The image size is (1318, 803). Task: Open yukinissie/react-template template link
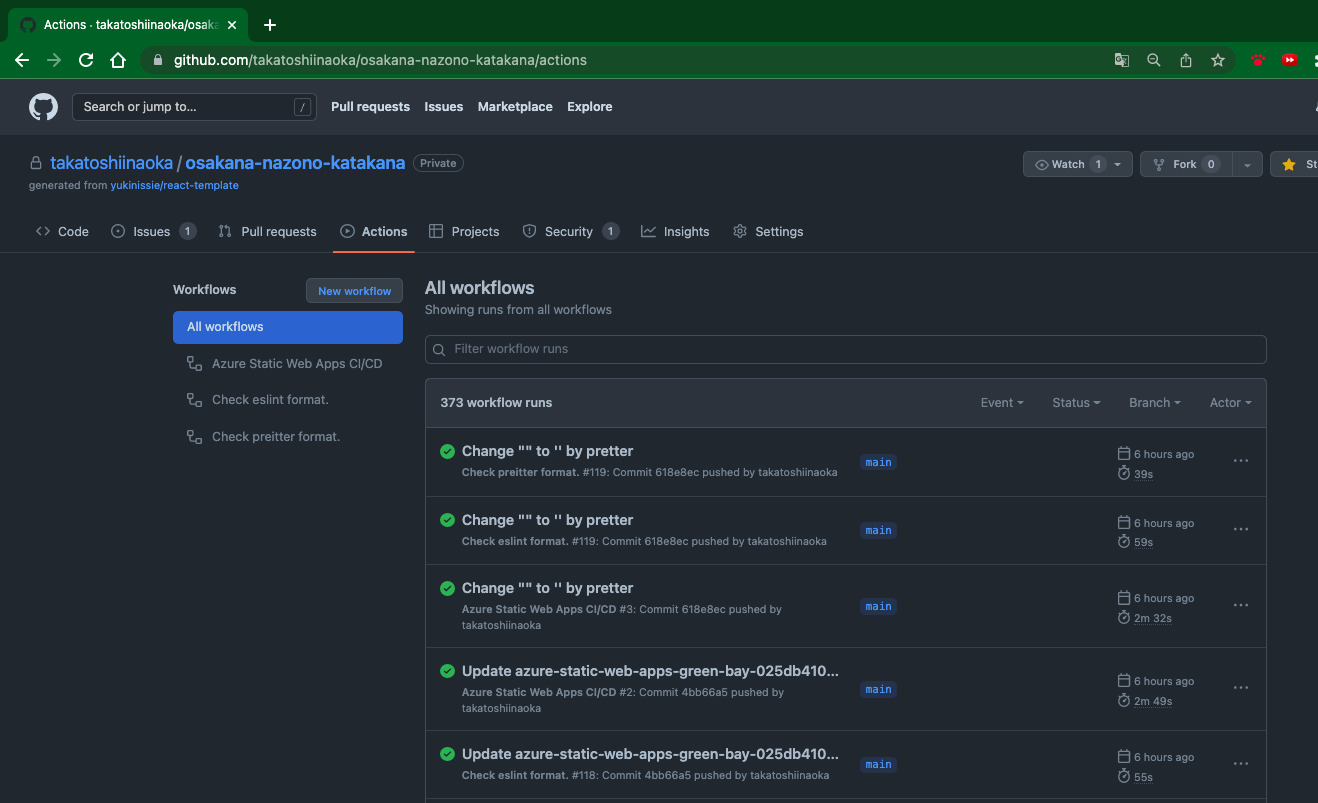click(x=174, y=185)
